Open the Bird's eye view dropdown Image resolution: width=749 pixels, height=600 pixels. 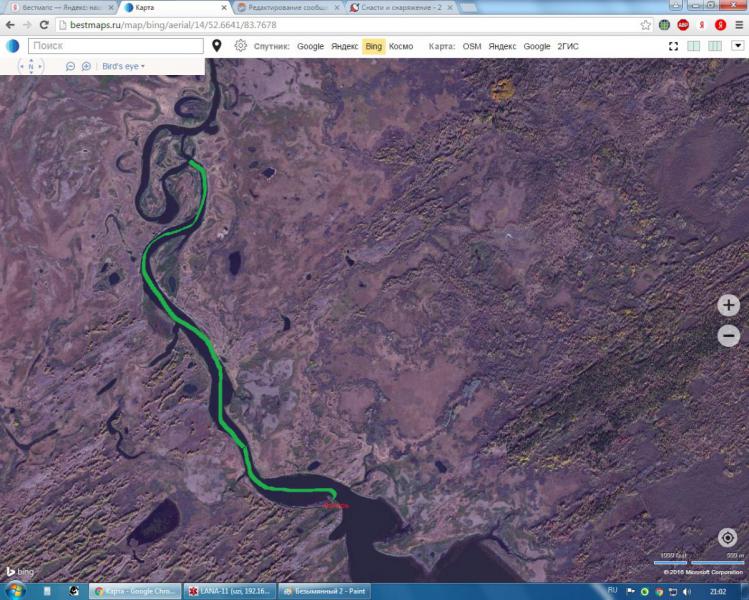point(123,66)
